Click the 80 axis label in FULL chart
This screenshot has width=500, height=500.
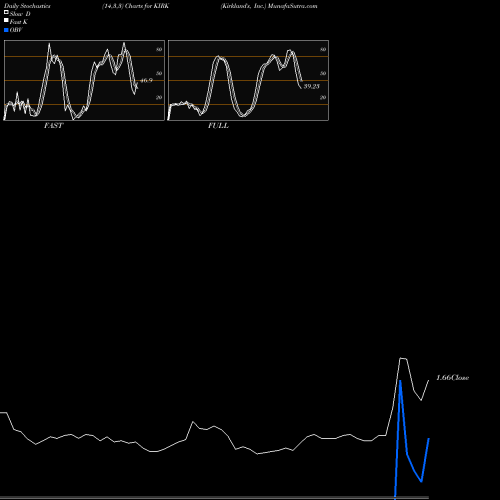coord(323,49)
